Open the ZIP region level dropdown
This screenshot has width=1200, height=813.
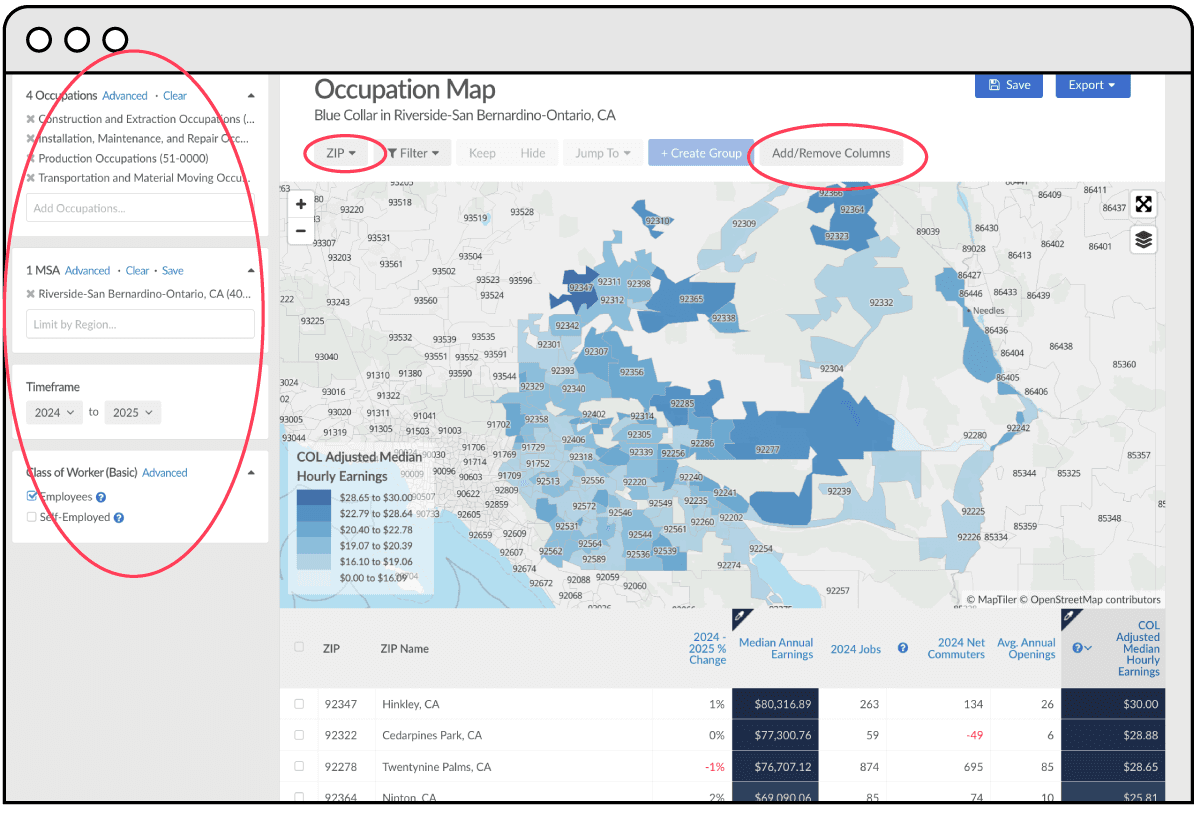pyautogui.click(x=341, y=153)
